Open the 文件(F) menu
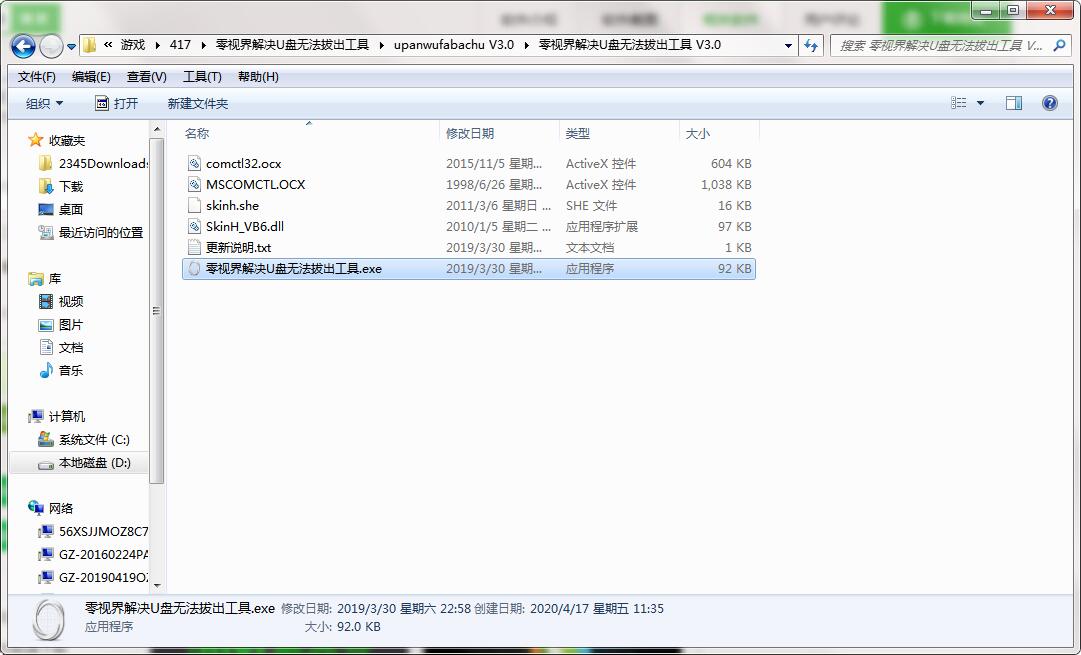Image resolution: width=1081 pixels, height=655 pixels. tap(37, 77)
